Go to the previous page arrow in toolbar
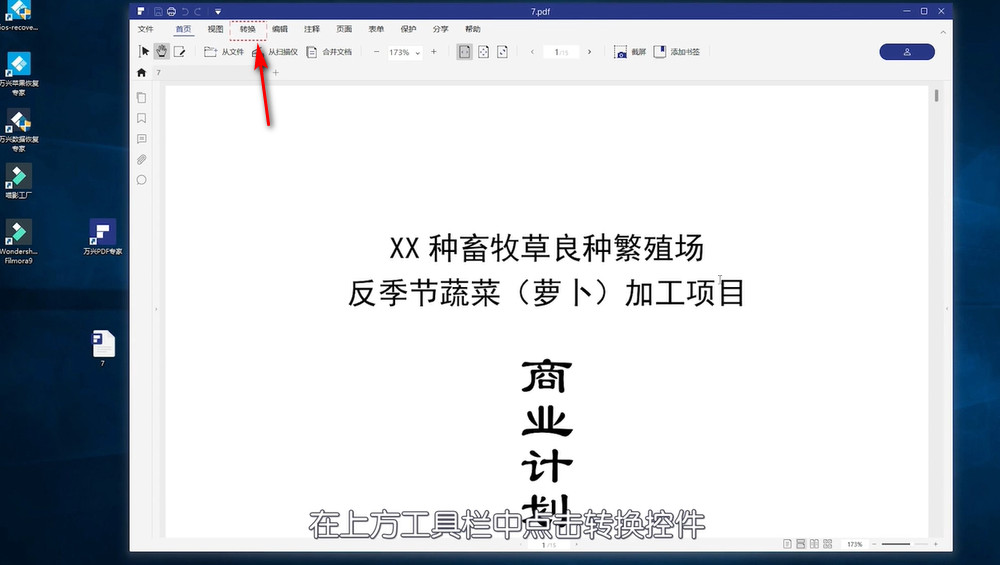 pos(532,52)
